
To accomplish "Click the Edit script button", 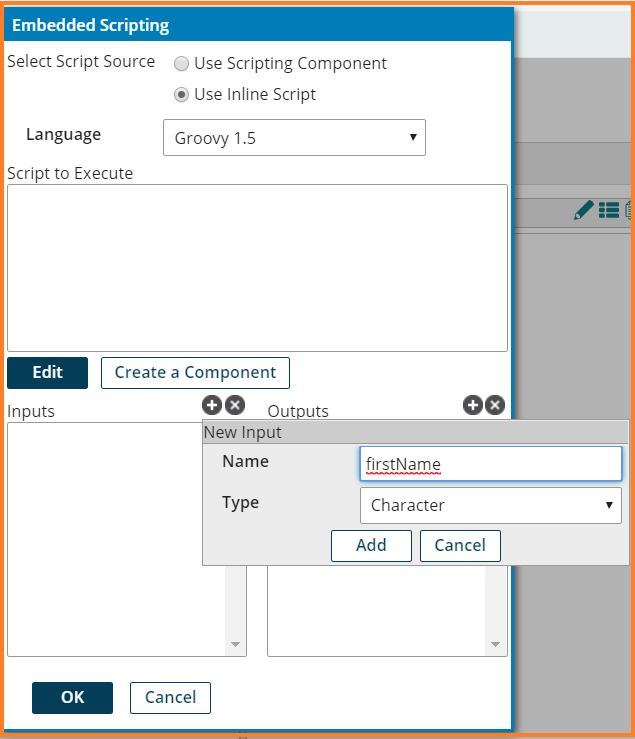I will pyautogui.click(x=47, y=372).
